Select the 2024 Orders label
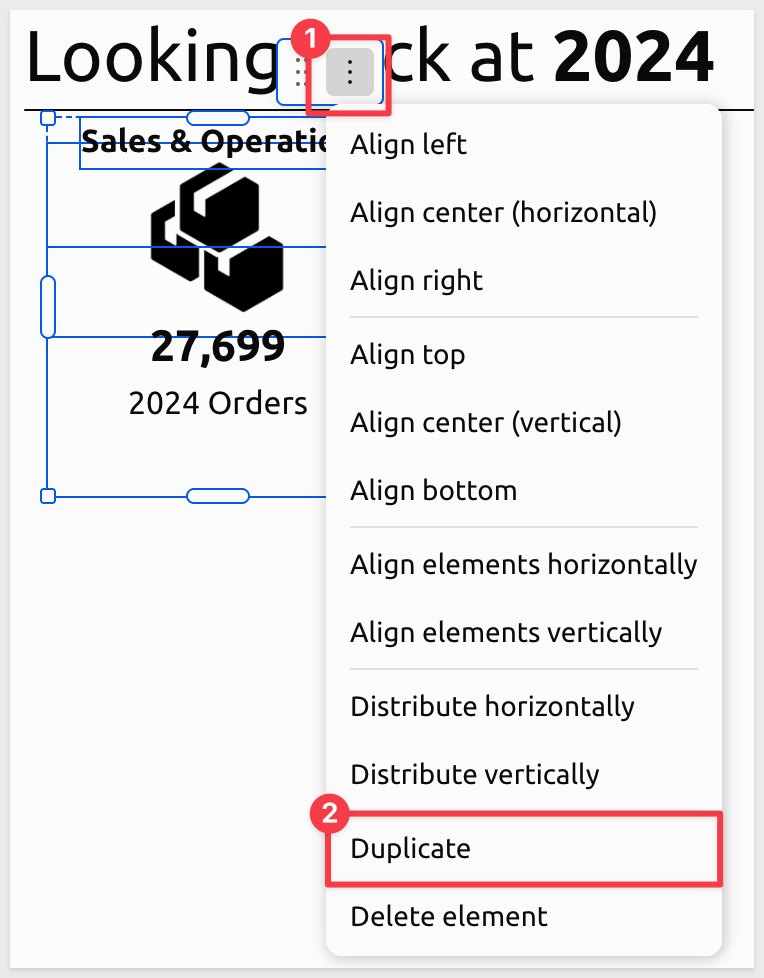Image resolution: width=764 pixels, height=978 pixels. tap(218, 403)
